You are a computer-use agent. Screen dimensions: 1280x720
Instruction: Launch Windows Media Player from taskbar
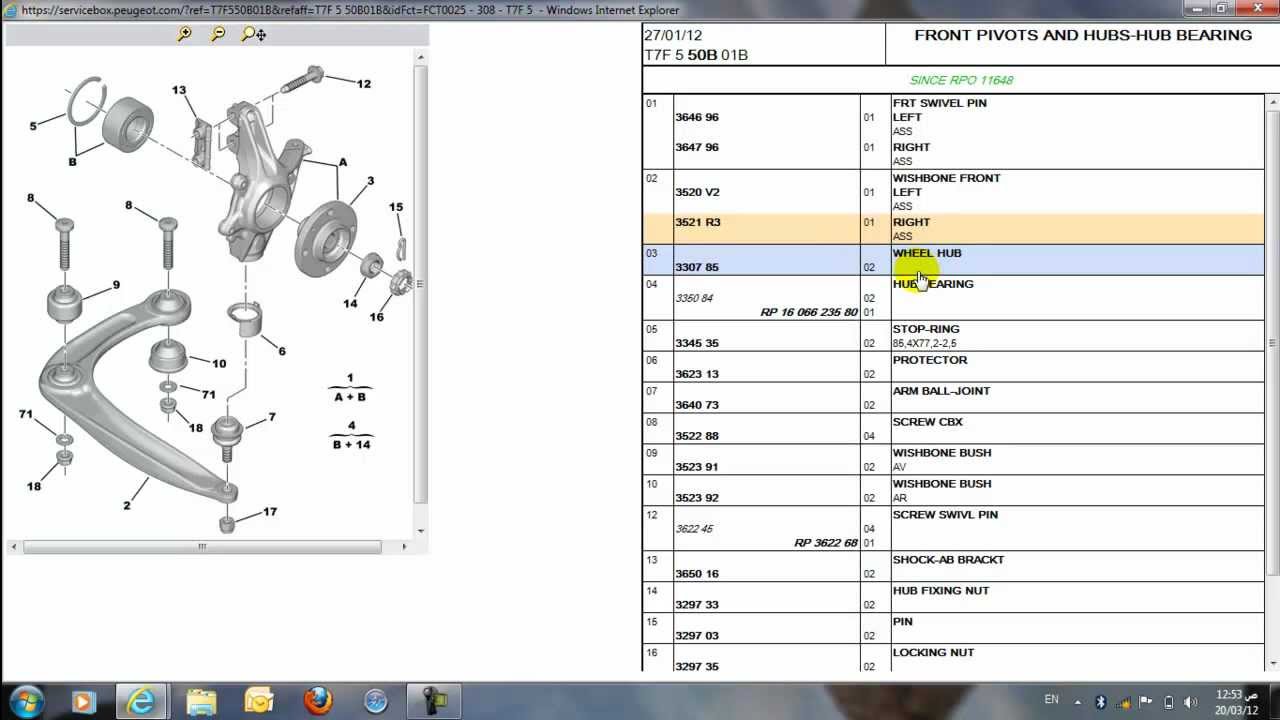click(83, 700)
